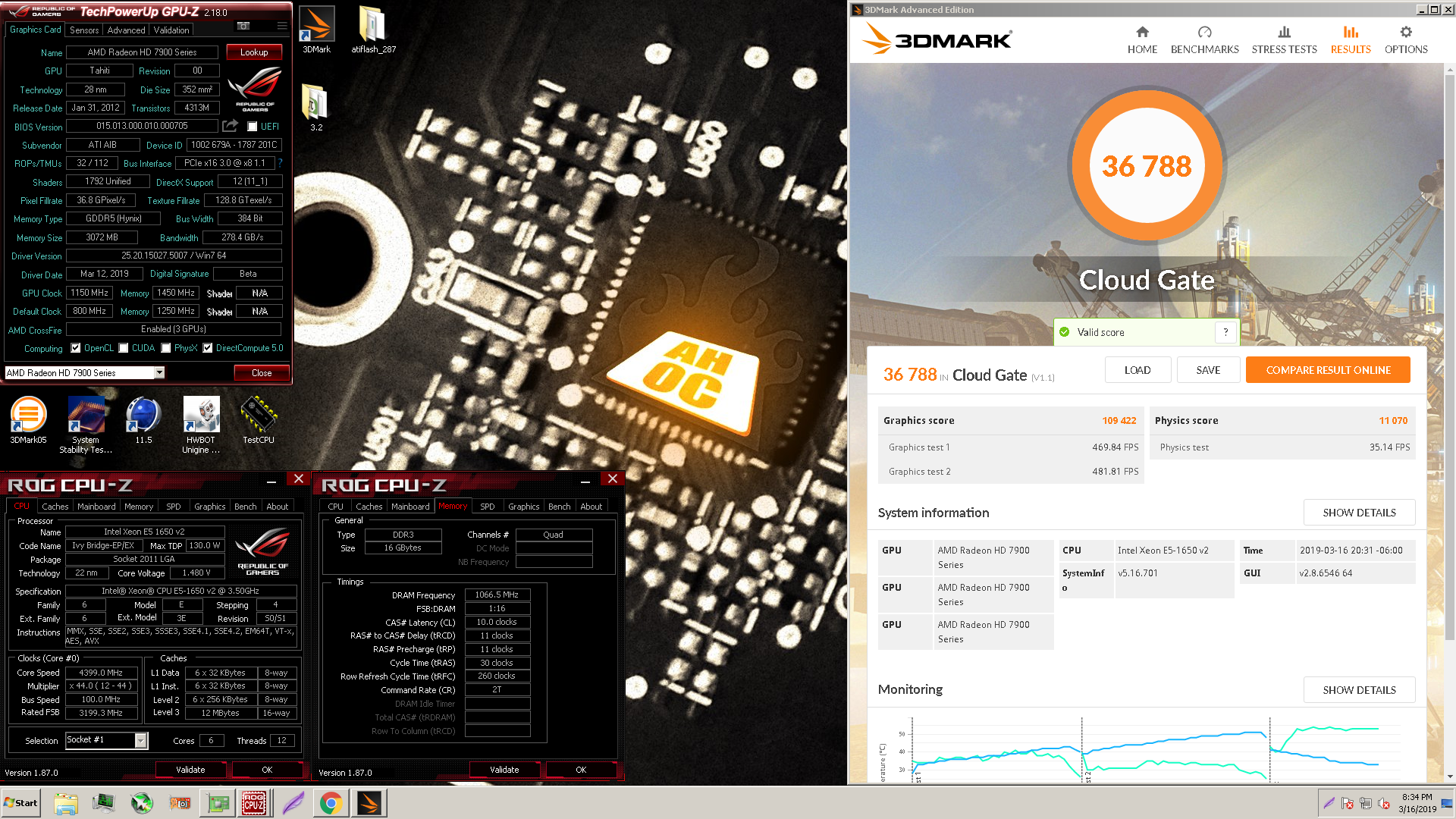Screen dimensions: 1456x819
Task: Open SPD tab in right CPU-Z window
Action: [x=488, y=507]
